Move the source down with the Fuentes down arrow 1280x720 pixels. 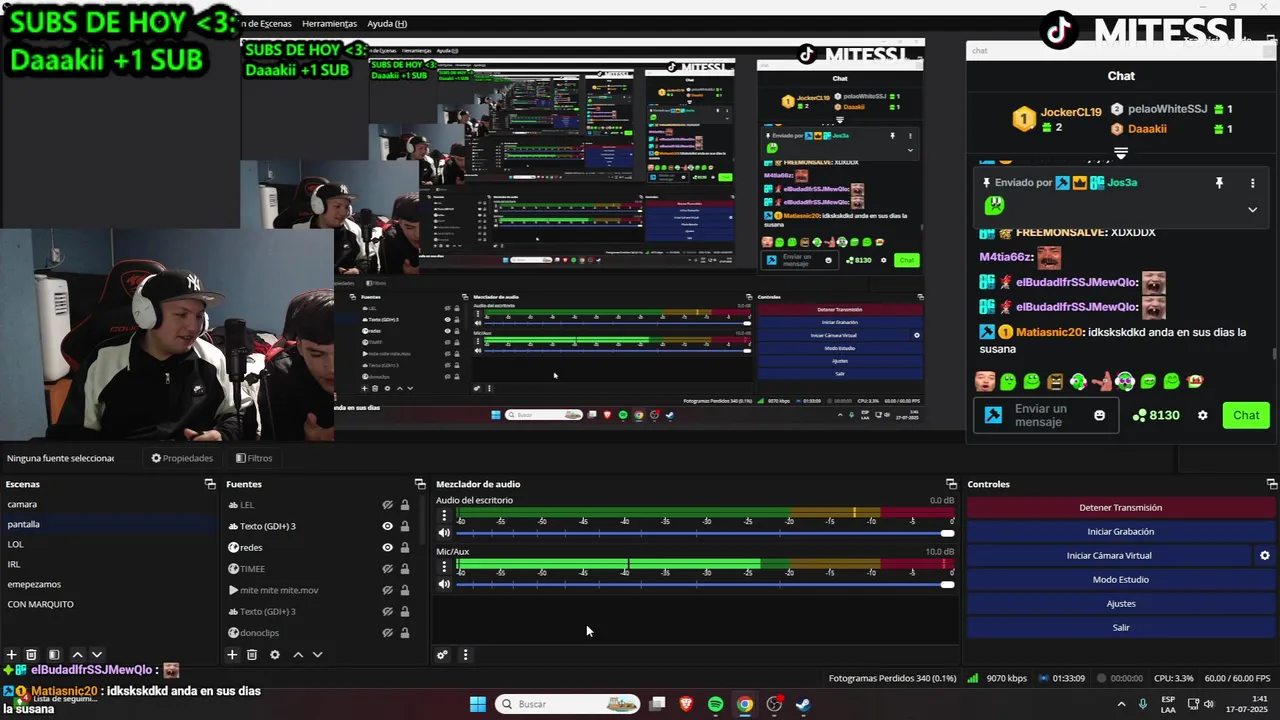pos(318,655)
